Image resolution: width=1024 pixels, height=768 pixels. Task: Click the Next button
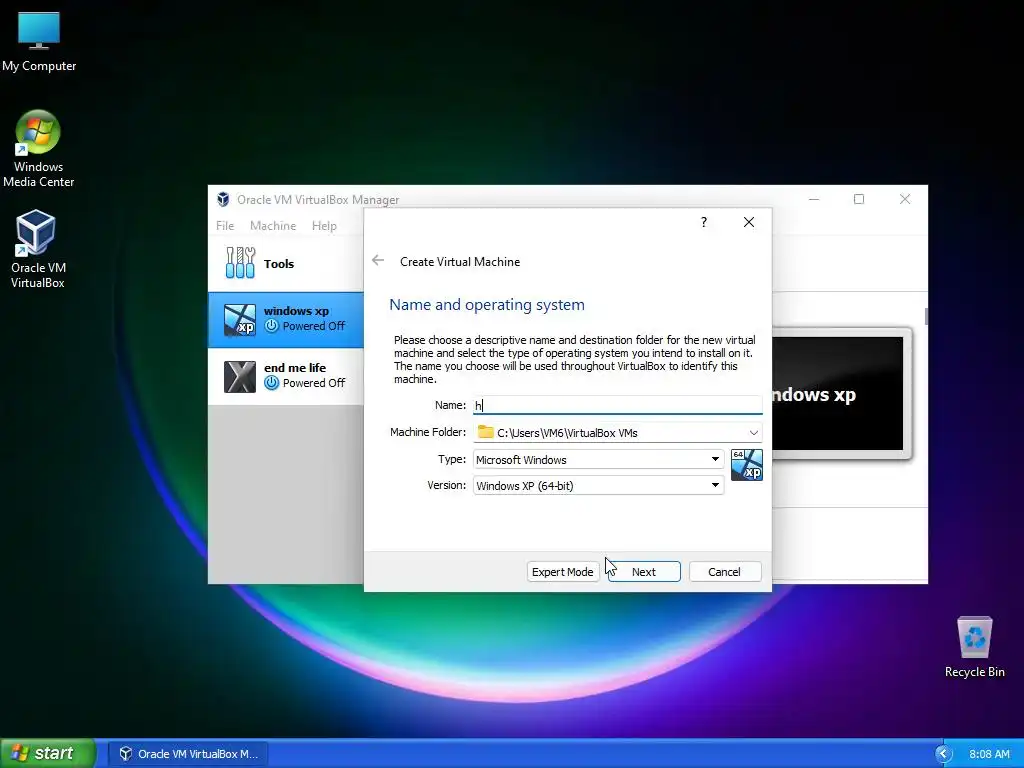(x=644, y=571)
